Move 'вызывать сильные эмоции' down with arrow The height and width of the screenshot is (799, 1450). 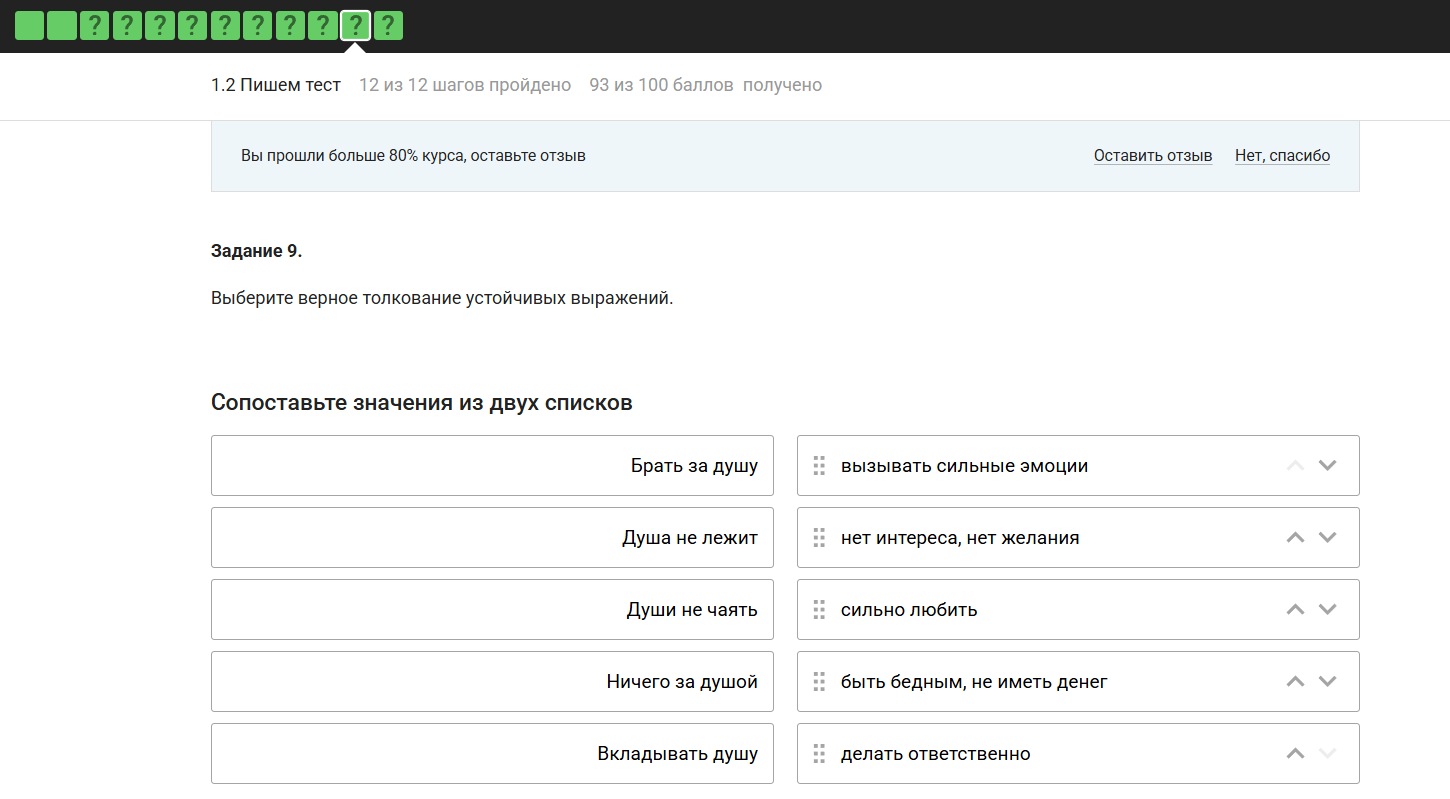(1327, 466)
